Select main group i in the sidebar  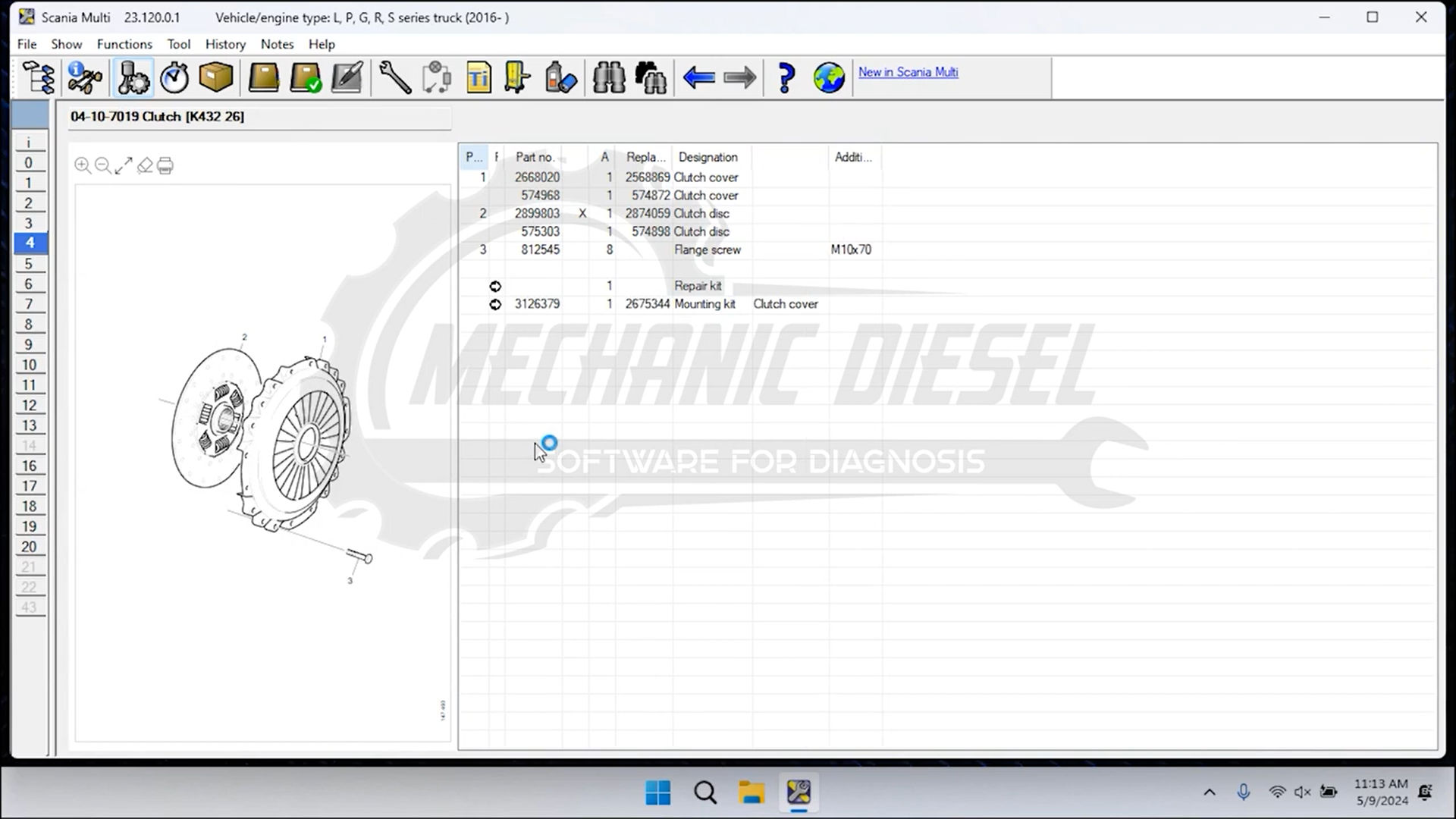click(x=29, y=142)
